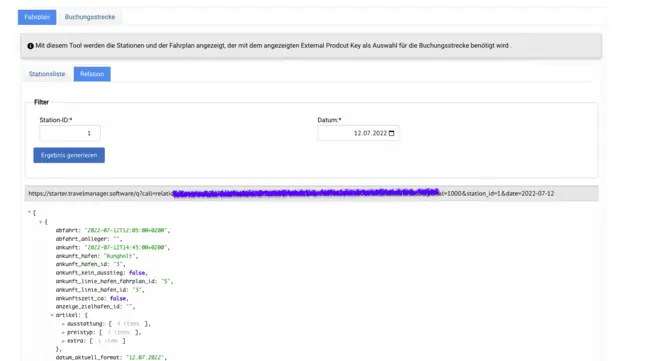670x361 pixels.
Task: Focus the Station-ID input field
Action: pyautogui.click(x=70, y=133)
